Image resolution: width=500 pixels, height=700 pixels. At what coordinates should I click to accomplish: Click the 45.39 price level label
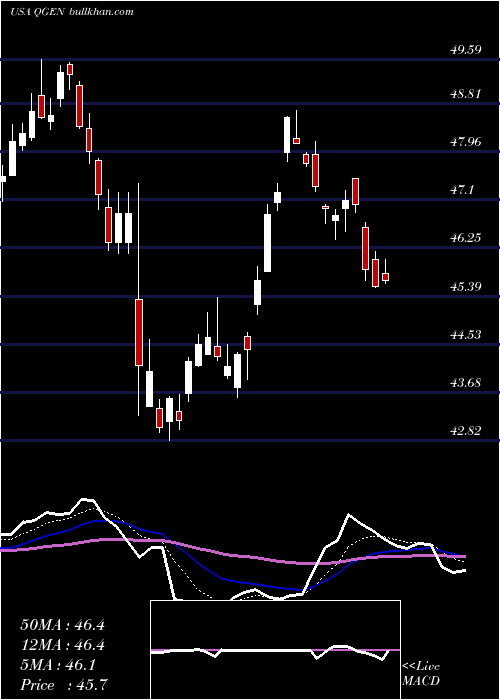tap(465, 286)
